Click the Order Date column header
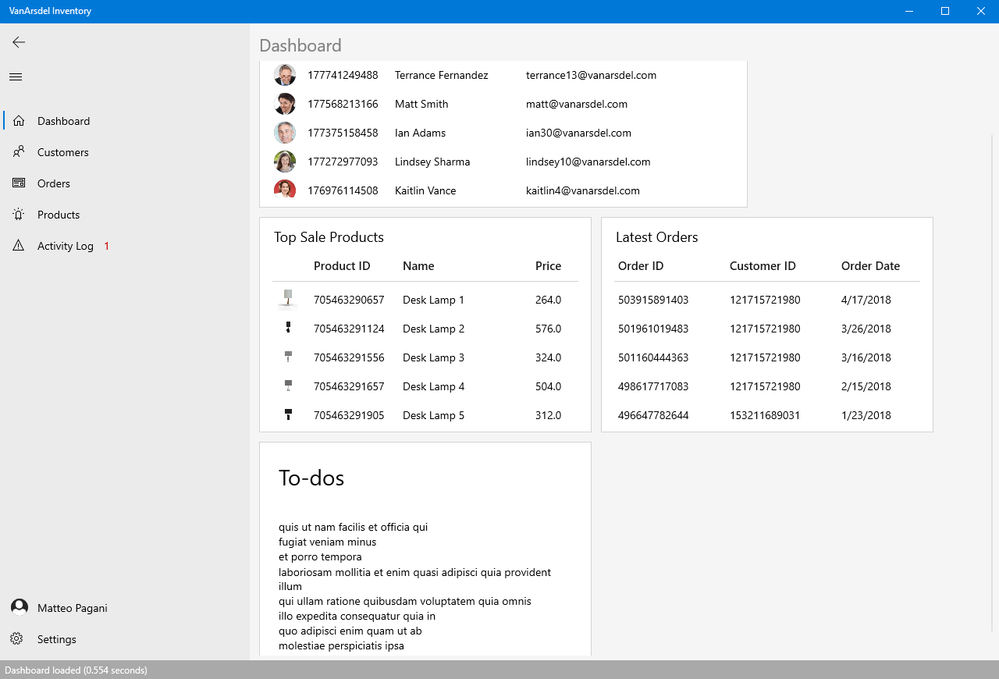 pos(870,266)
